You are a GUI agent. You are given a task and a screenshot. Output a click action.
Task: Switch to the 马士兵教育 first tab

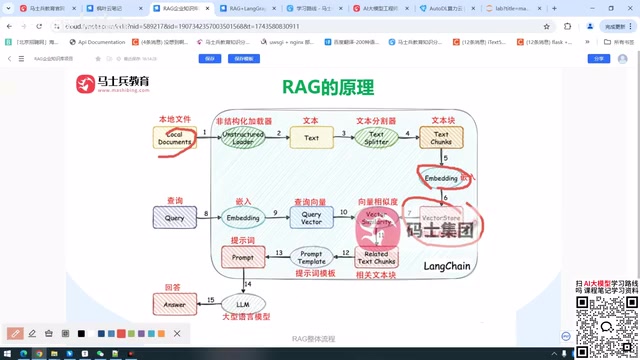pos(47,8)
